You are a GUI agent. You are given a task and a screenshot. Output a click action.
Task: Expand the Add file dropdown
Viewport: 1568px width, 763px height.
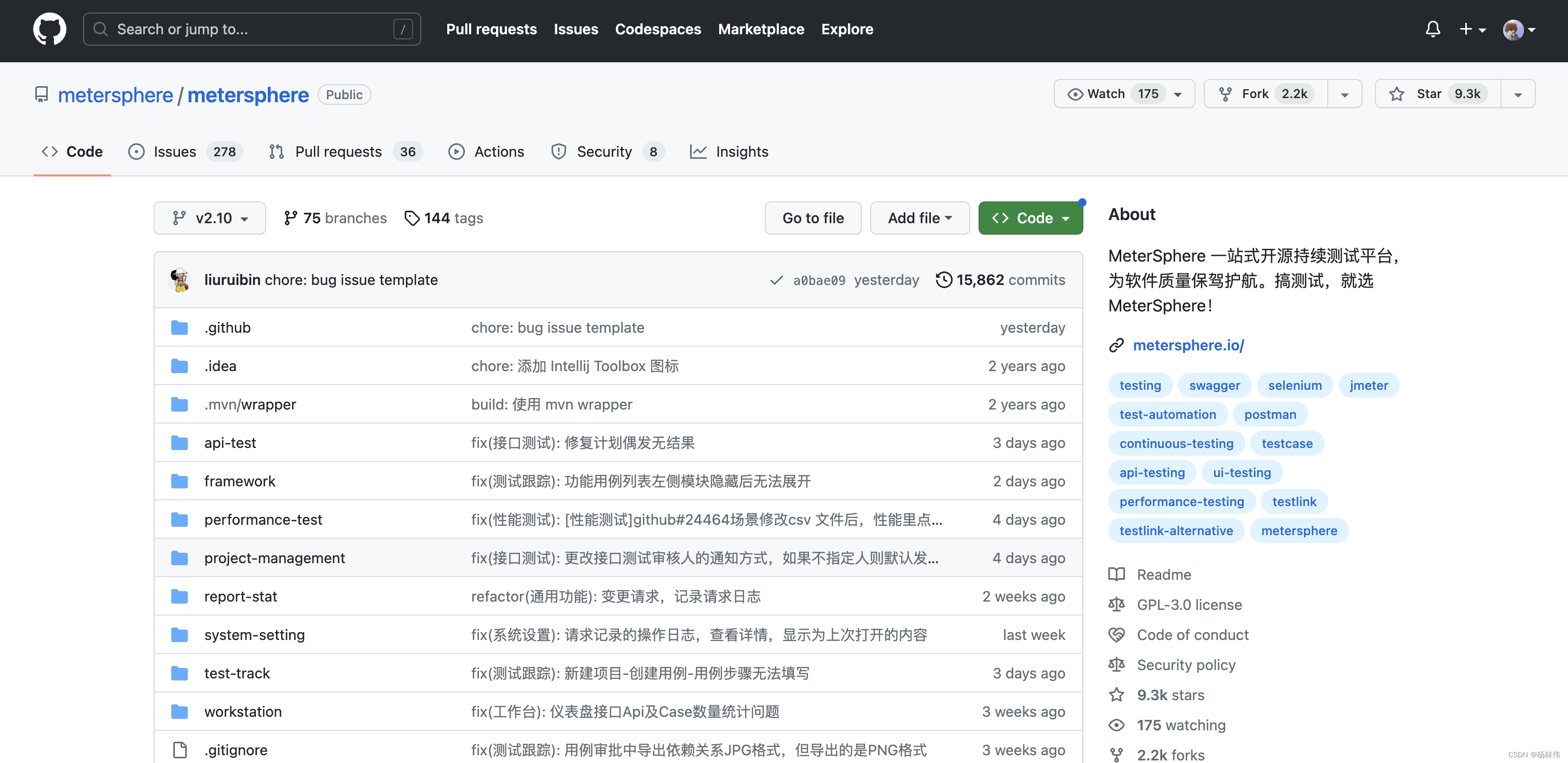tap(919, 218)
